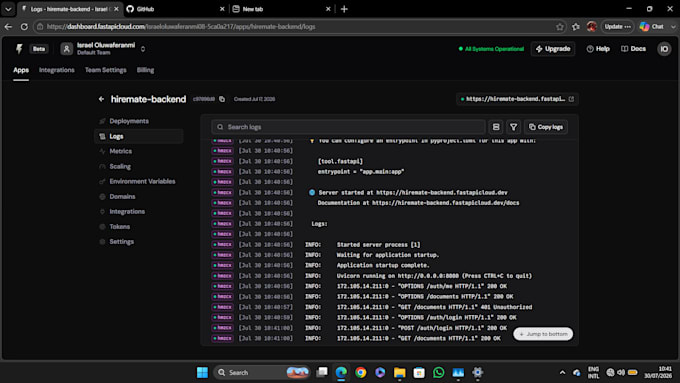The image size is (680, 383).
Task: Open a new browser tab with plus
Action: pos(344,9)
